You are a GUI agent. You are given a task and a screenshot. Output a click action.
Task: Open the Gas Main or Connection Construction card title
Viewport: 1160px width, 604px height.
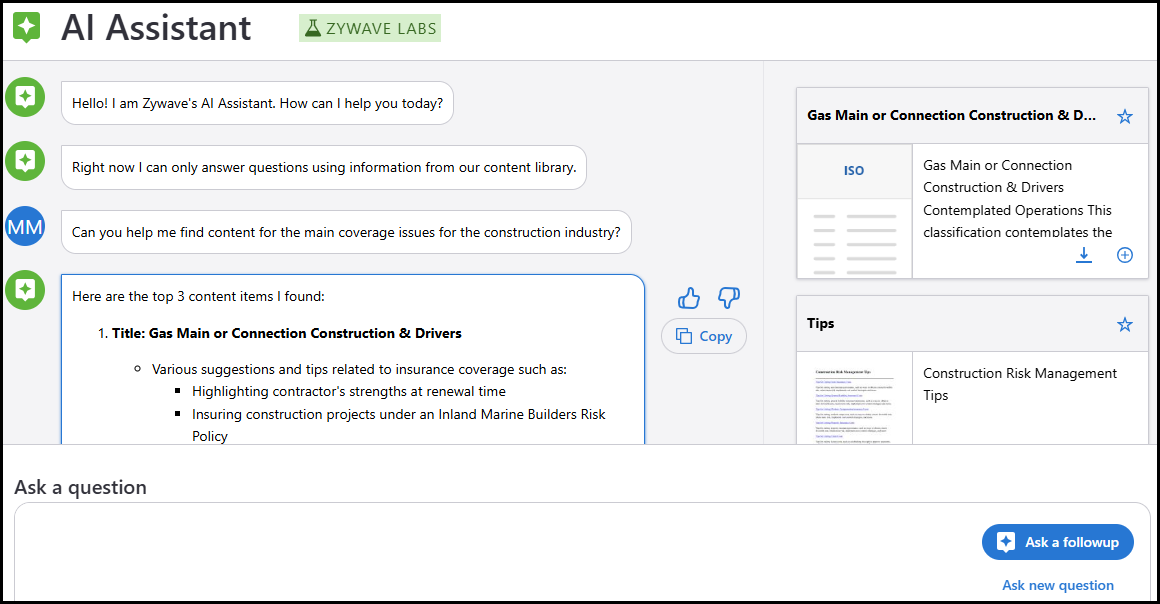[x=951, y=115]
